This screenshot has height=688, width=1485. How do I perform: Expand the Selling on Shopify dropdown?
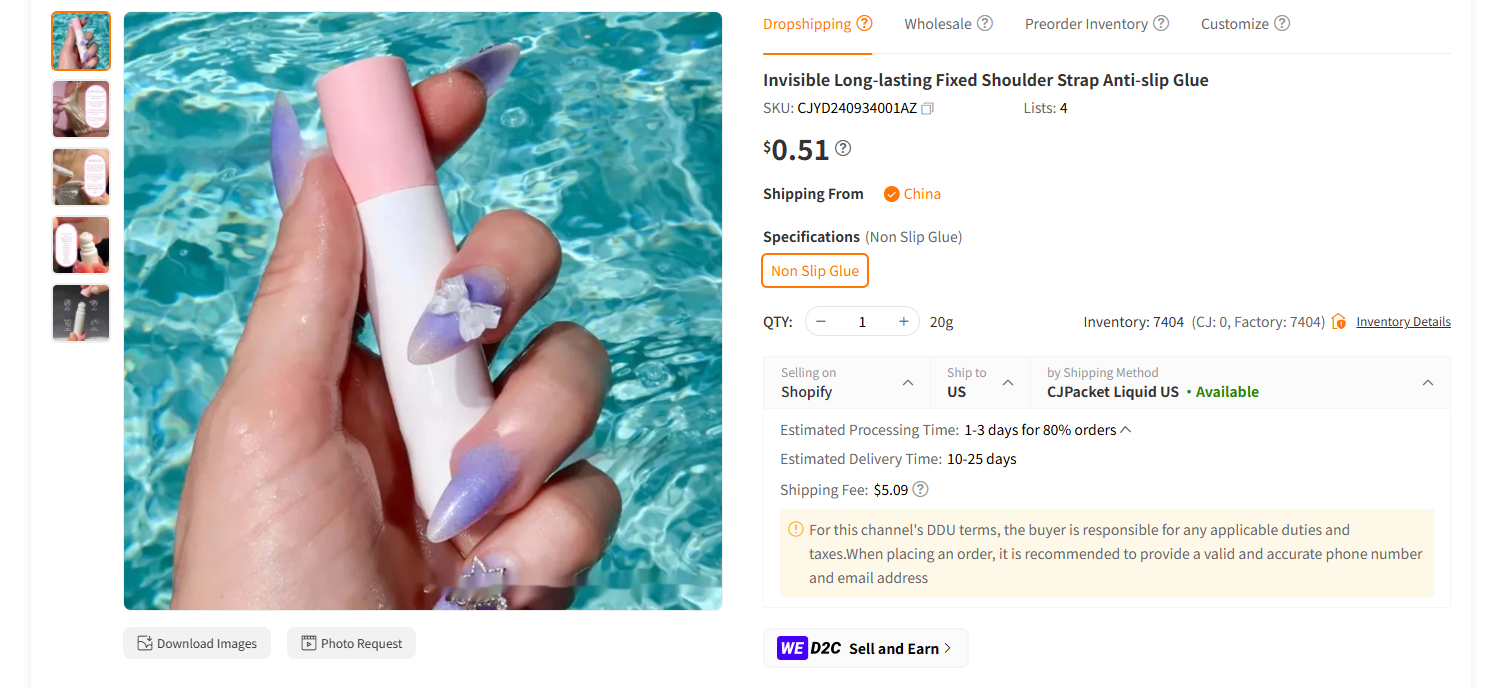click(908, 383)
